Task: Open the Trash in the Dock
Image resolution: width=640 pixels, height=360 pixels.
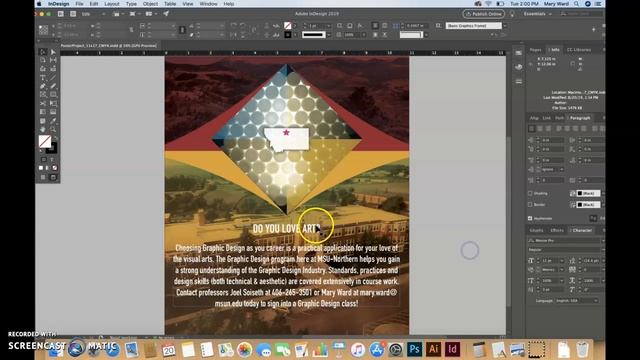Action: [582, 349]
